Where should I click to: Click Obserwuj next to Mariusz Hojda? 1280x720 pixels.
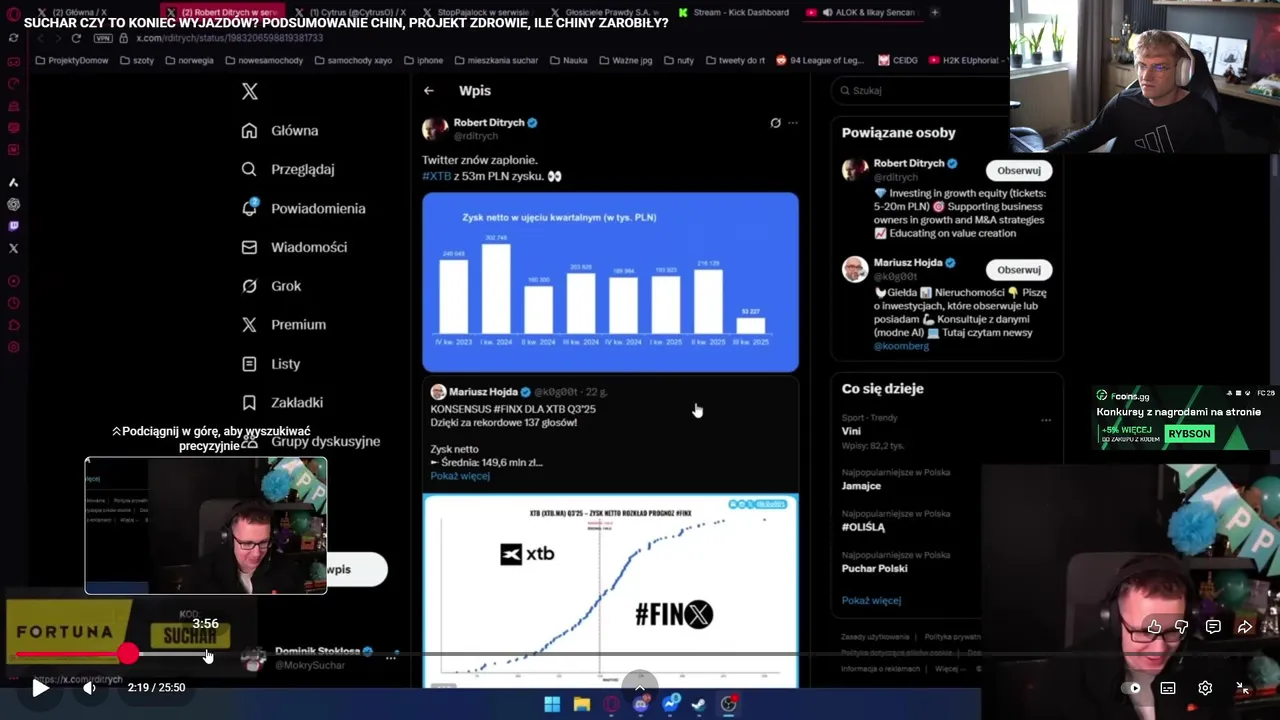pyautogui.click(x=1019, y=270)
